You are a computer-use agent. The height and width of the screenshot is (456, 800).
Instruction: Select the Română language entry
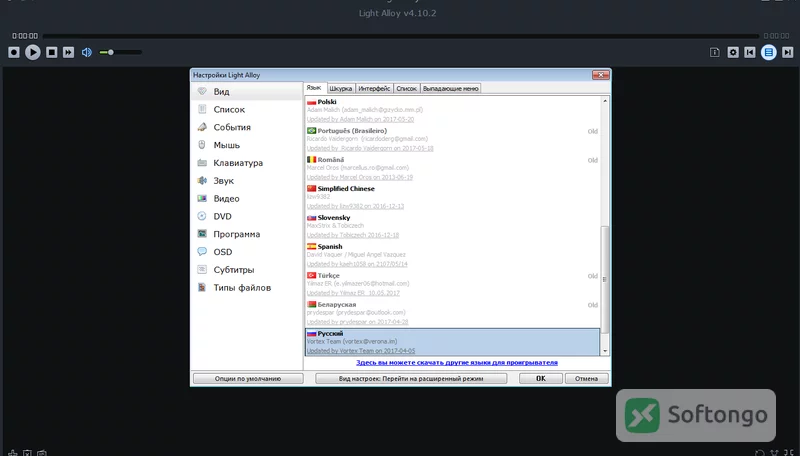coord(453,168)
